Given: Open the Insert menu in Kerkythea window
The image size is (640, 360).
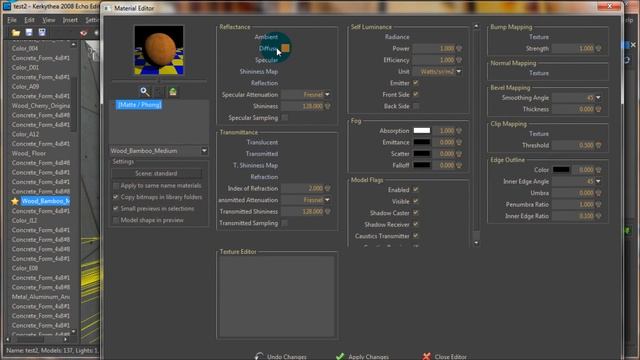Looking at the screenshot, I should [70, 20].
